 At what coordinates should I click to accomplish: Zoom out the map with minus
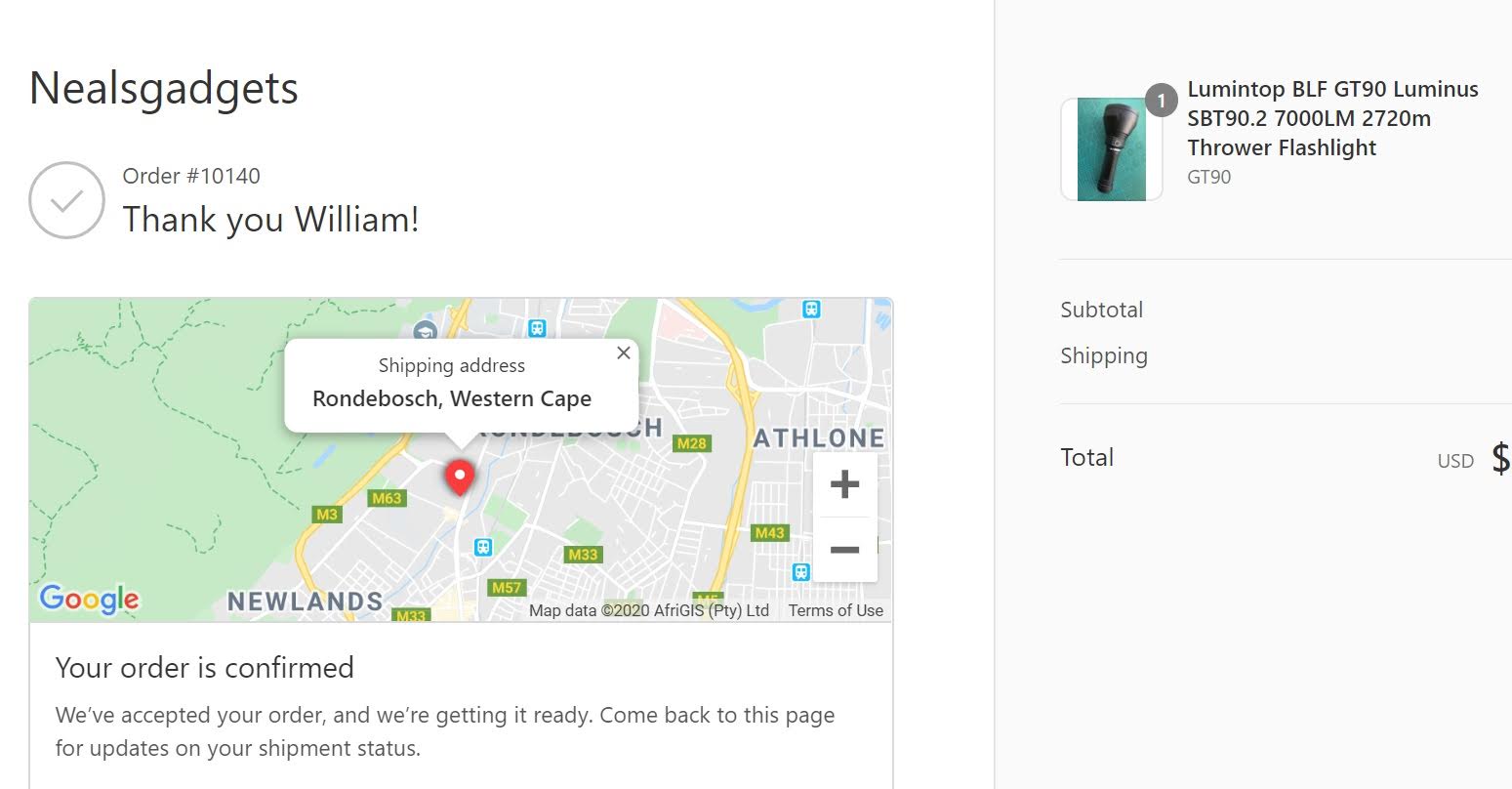tap(844, 550)
